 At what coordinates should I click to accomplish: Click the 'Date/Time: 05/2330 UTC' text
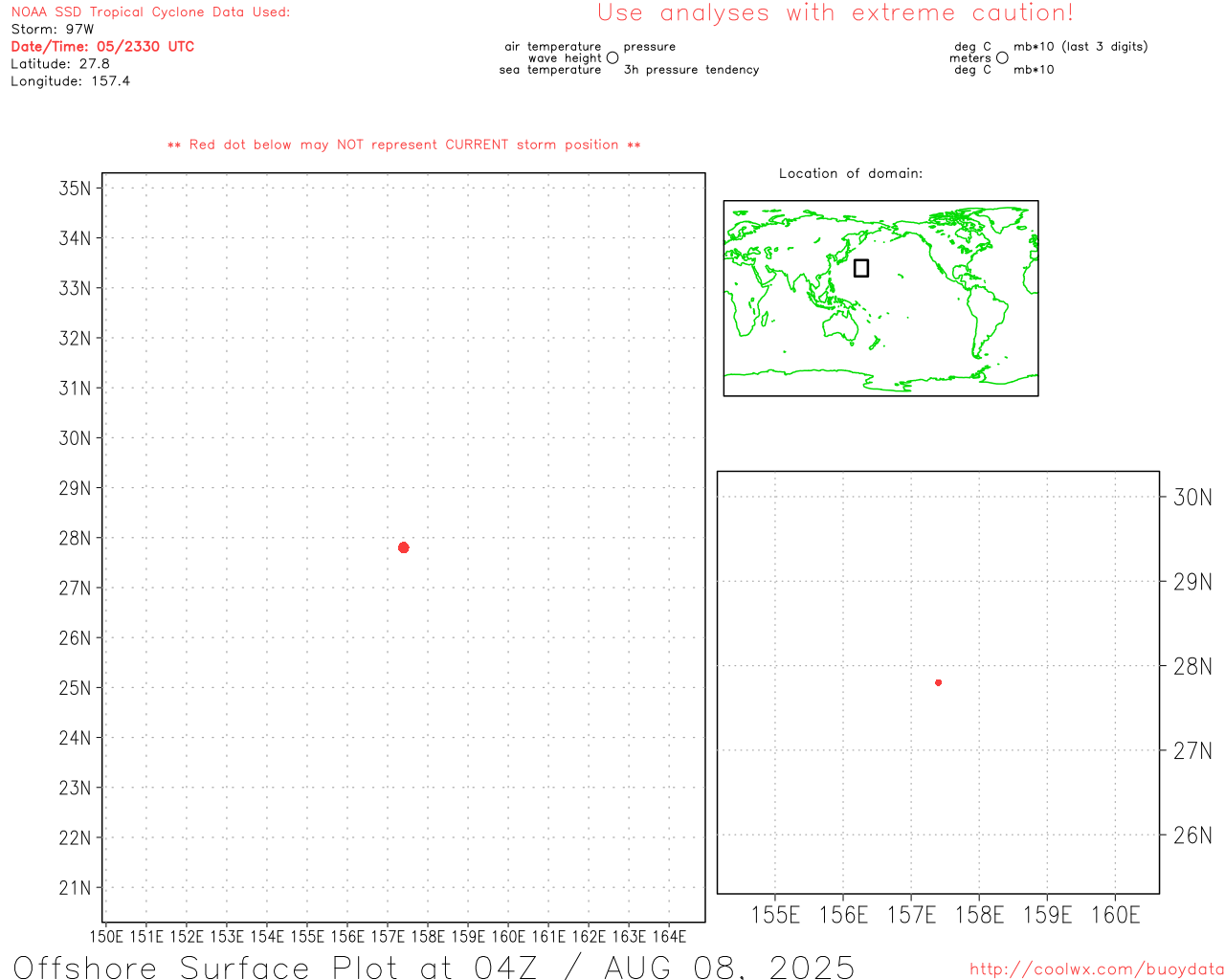coord(102,46)
